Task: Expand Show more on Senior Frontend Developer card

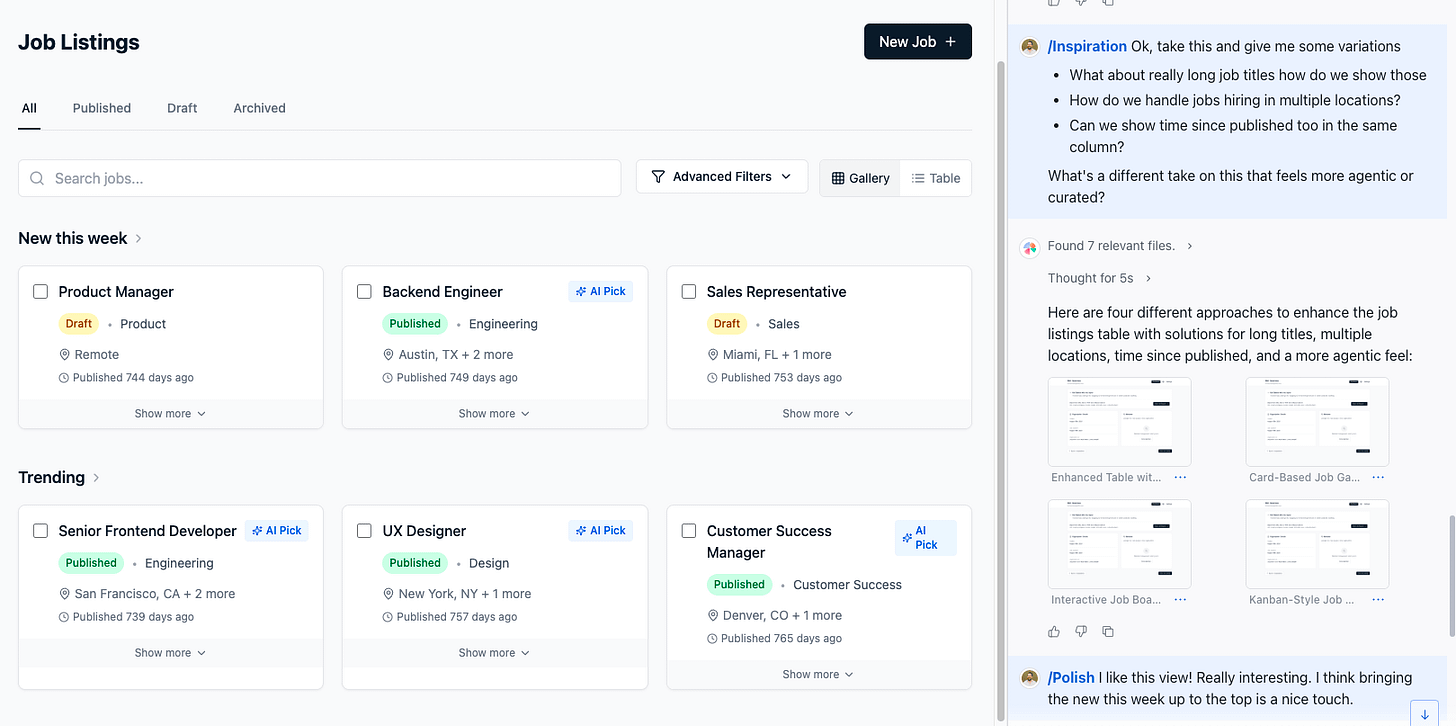Action: pyautogui.click(x=170, y=652)
